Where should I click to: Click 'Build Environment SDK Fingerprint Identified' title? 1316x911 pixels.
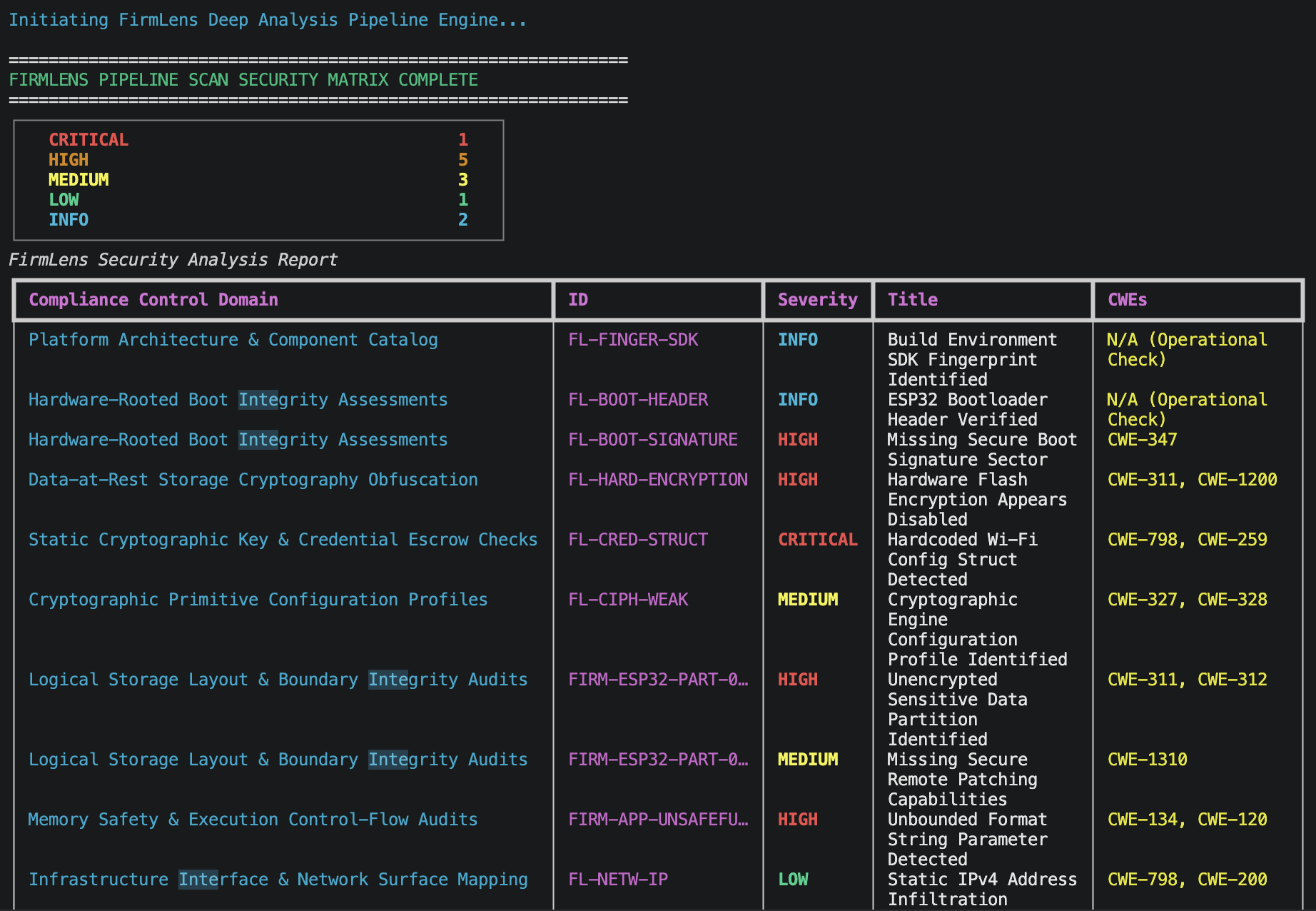click(973, 360)
